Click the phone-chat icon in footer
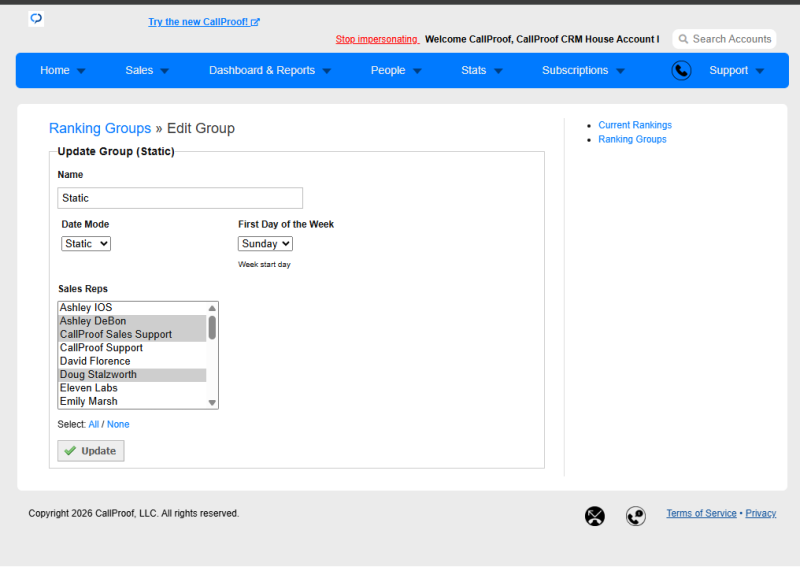800x567 pixels. coord(636,516)
